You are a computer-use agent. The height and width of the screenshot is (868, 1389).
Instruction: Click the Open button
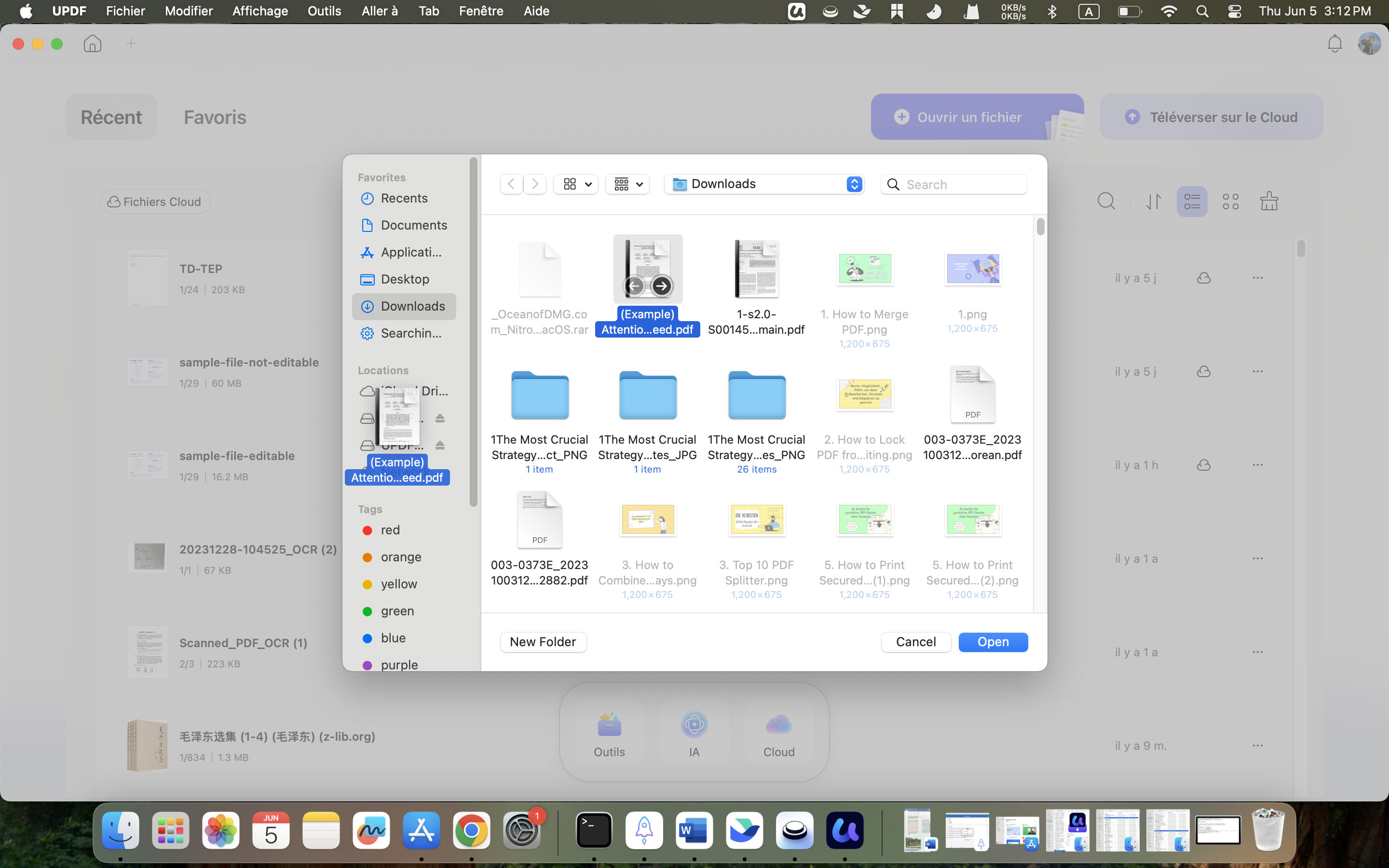coord(993,642)
